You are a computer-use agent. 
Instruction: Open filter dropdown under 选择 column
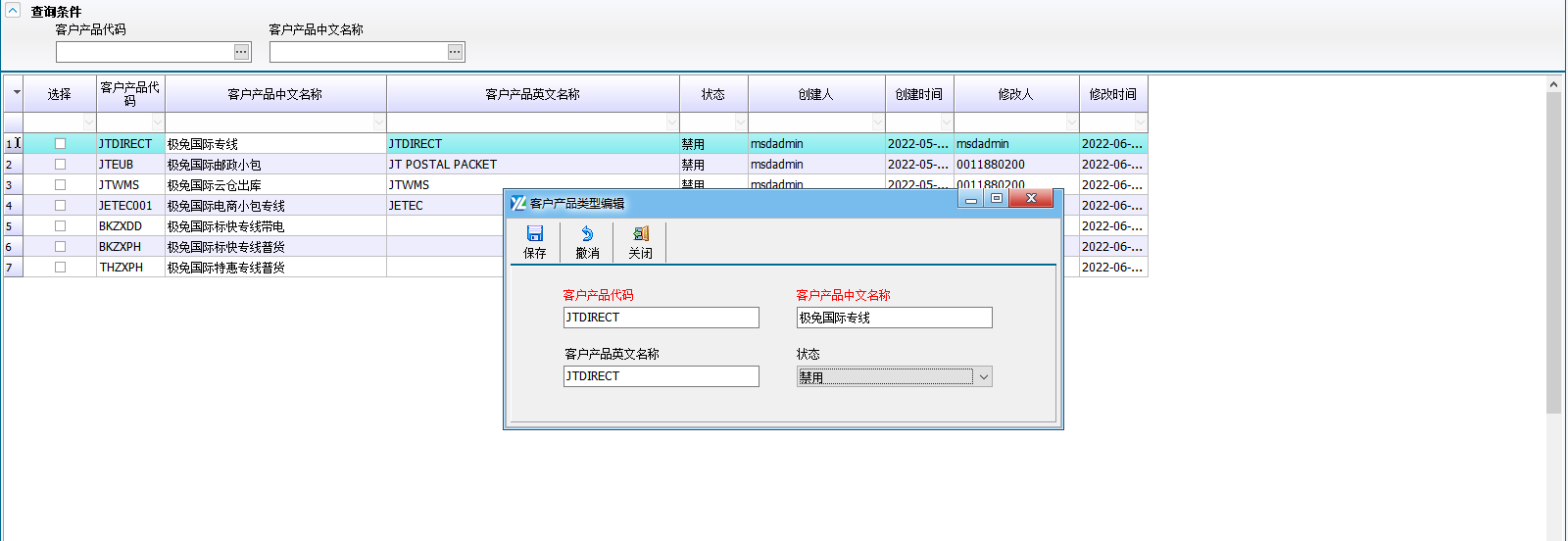(x=89, y=123)
